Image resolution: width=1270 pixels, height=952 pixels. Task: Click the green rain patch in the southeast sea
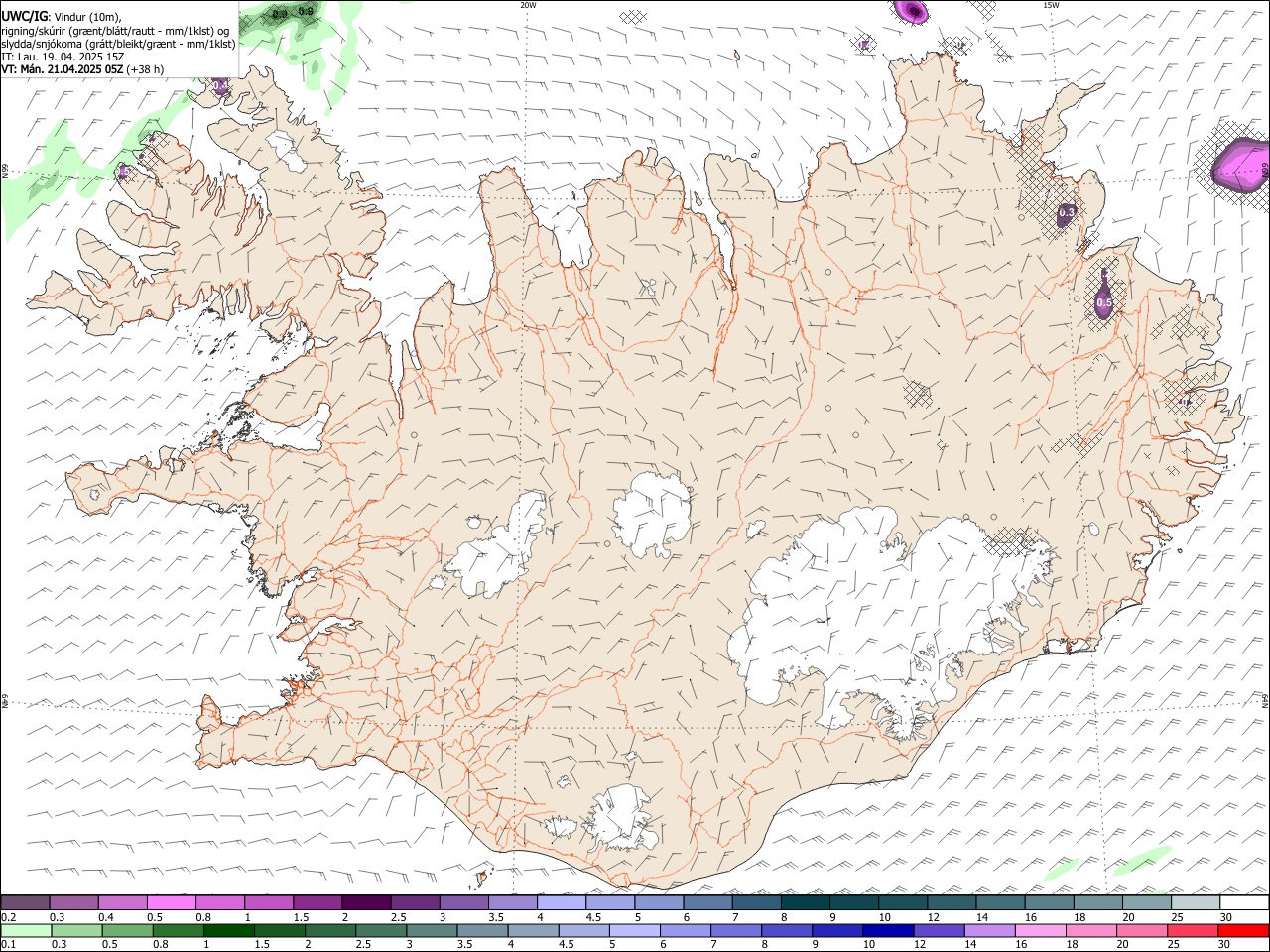click(1141, 860)
